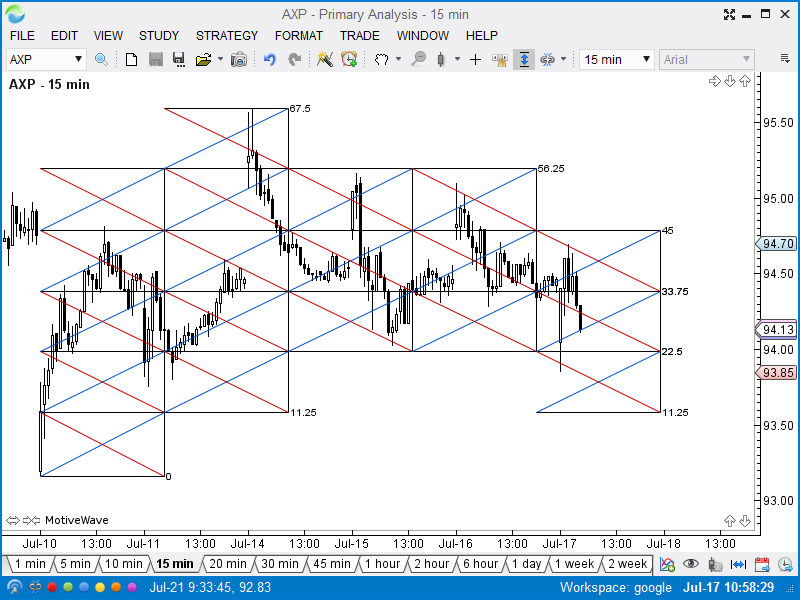
Task: Open the 15 min bar size dropdown
Action: [x=616, y=60]
